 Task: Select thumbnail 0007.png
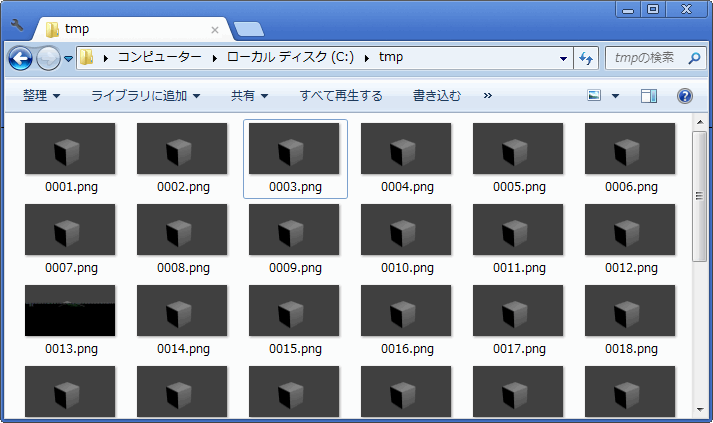(70, 229)
